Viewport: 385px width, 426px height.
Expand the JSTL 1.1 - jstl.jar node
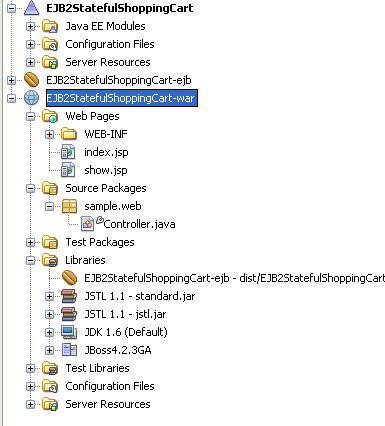(49, 314)
